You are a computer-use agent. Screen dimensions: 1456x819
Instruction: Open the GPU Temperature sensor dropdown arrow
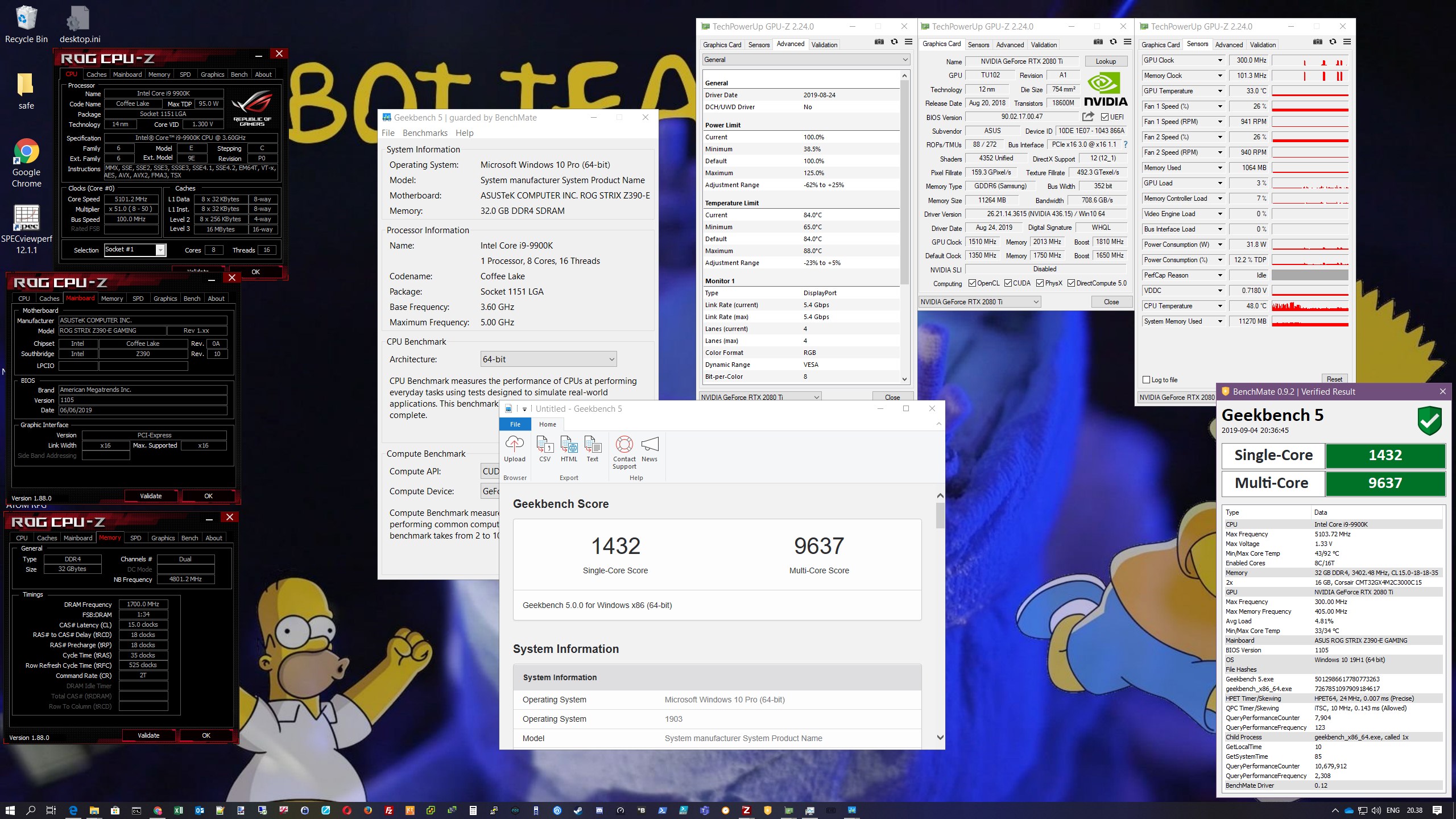1219,91
